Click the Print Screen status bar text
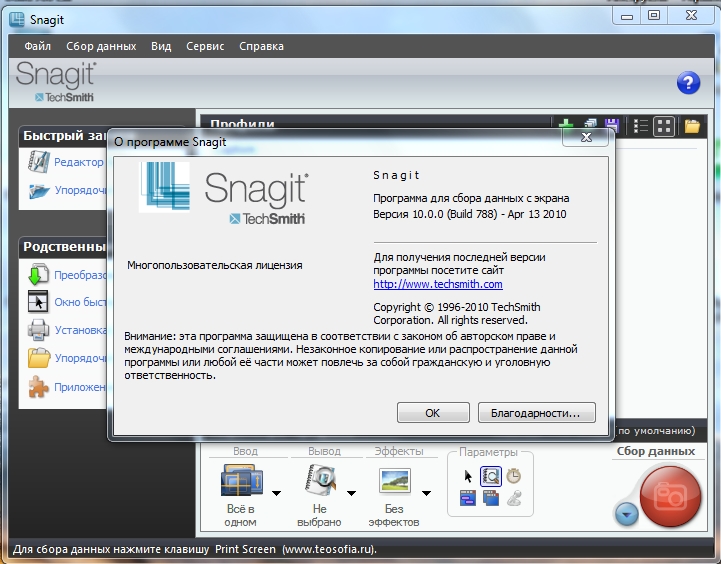The width and height of the screenshot is (721, 564). [245, 549]
